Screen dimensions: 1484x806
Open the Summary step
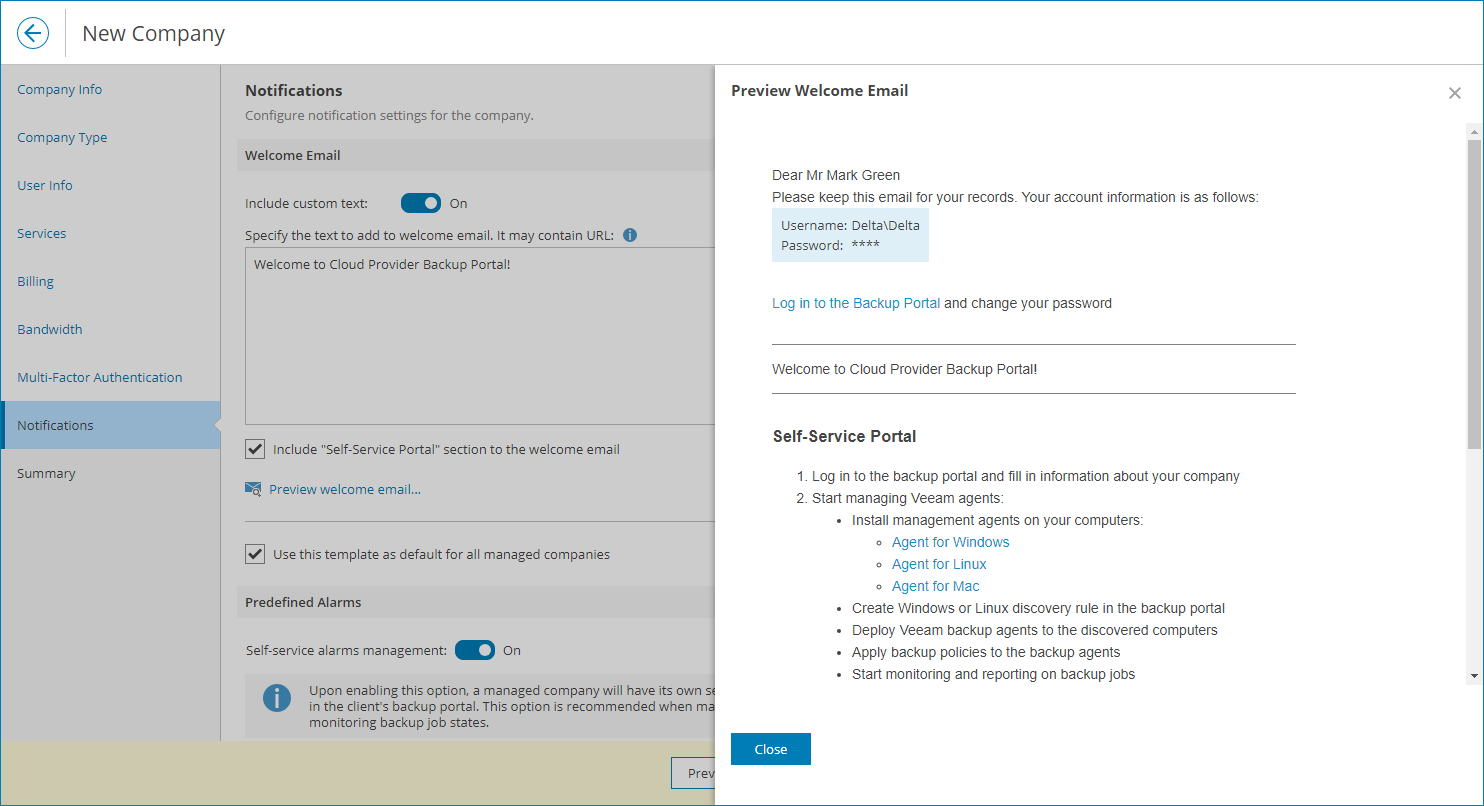point(46,473)
